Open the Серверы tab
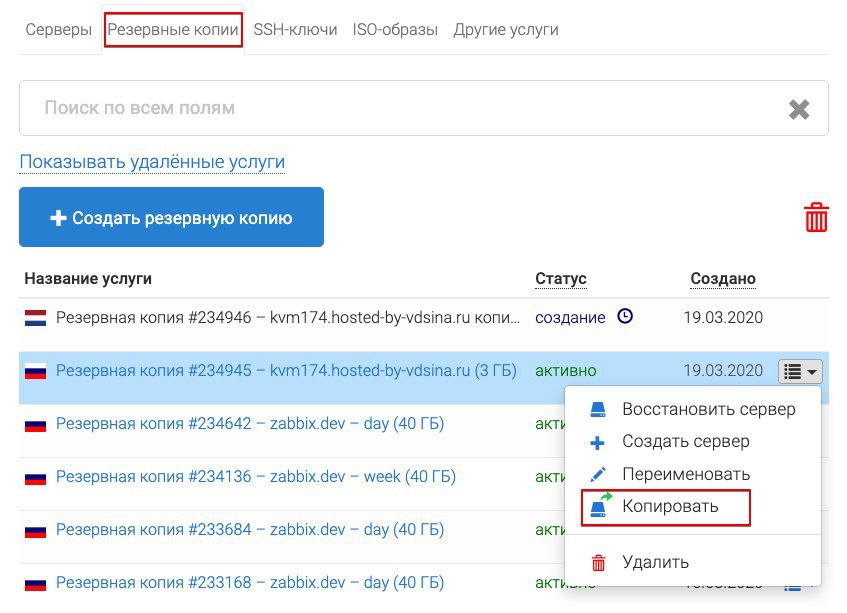847x613 pixels. (58, 29)
